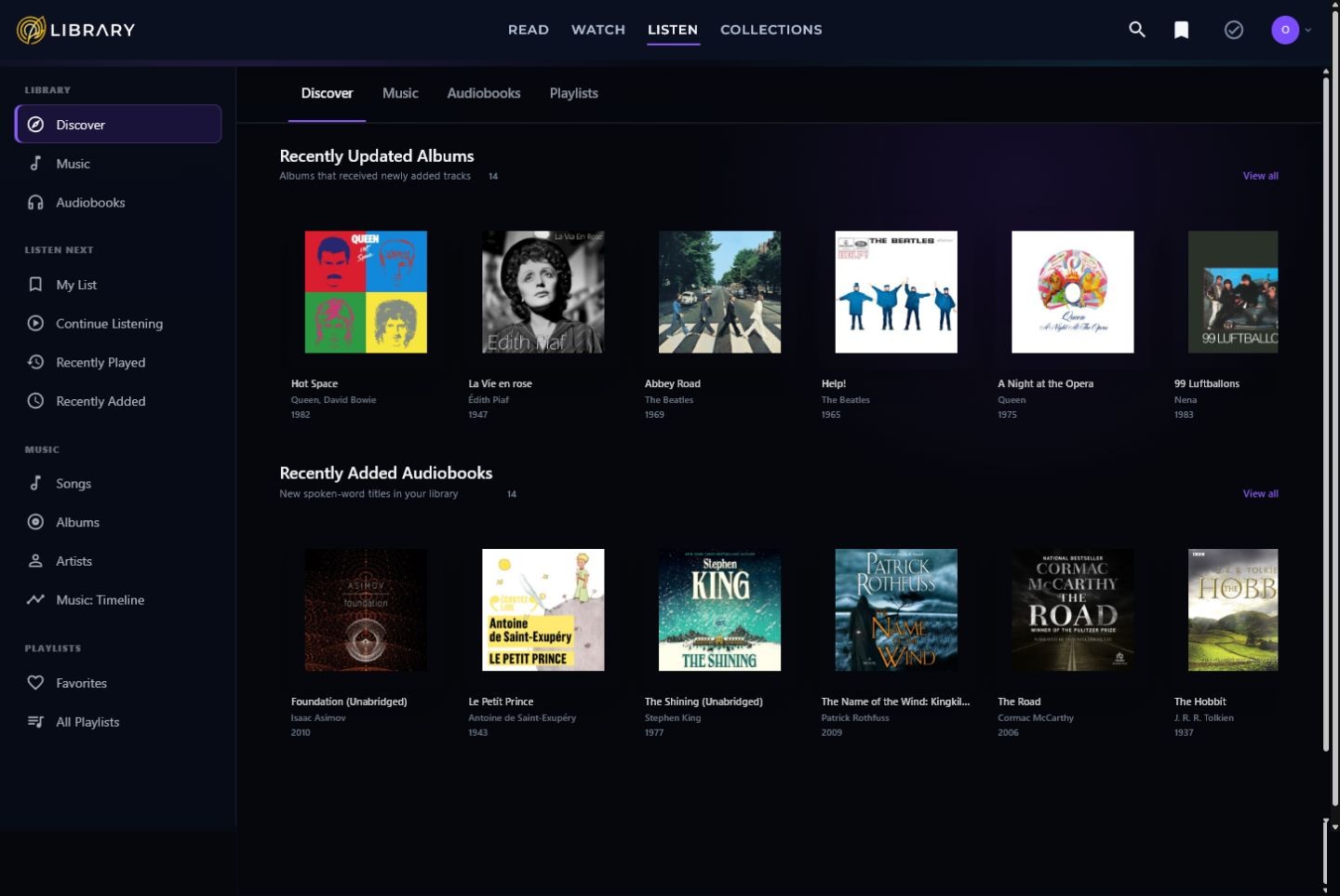
Task: Click the My List bookmark icon
Action: point(35,285)
